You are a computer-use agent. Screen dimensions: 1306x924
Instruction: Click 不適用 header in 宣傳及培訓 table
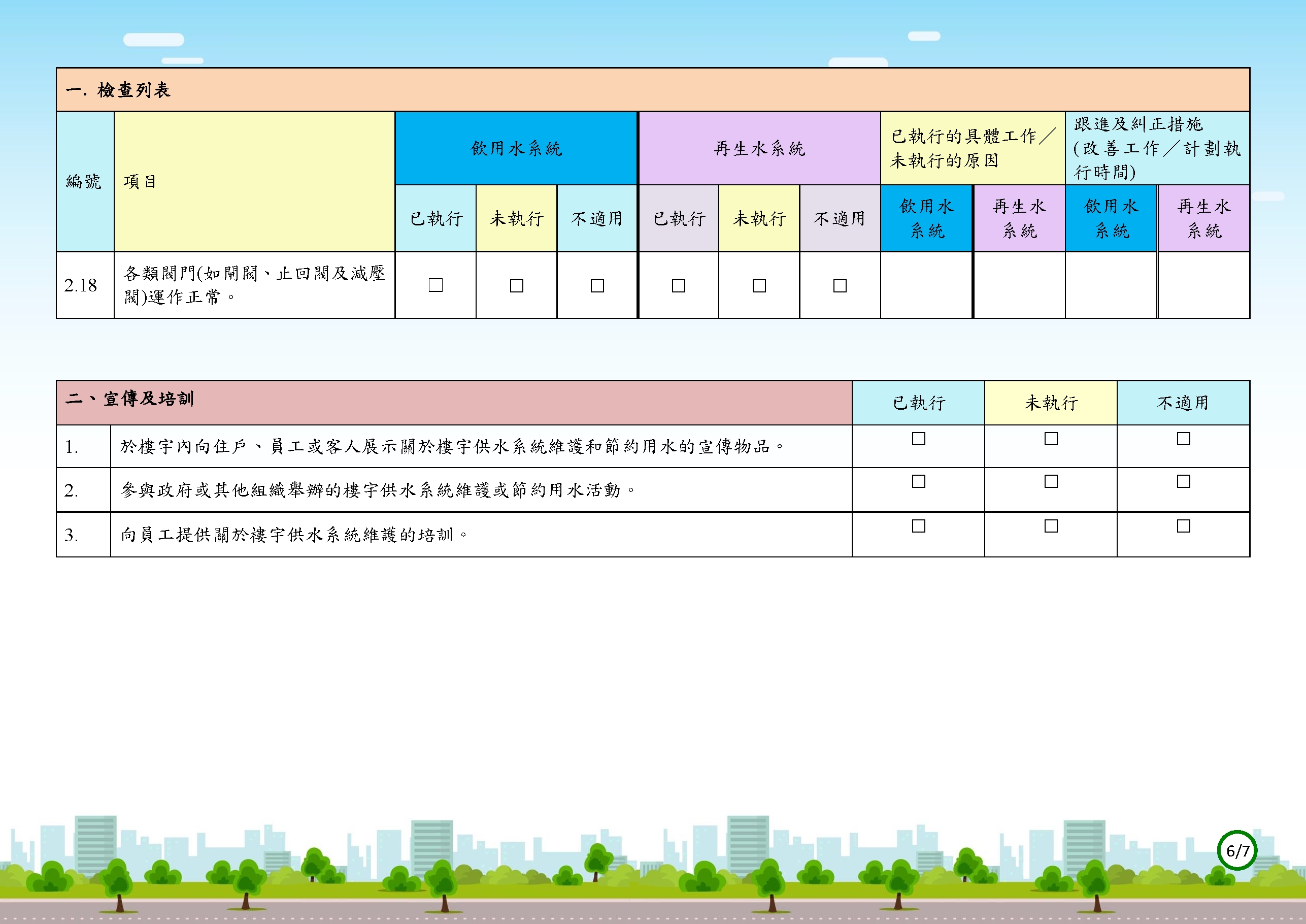point(1184,403)
